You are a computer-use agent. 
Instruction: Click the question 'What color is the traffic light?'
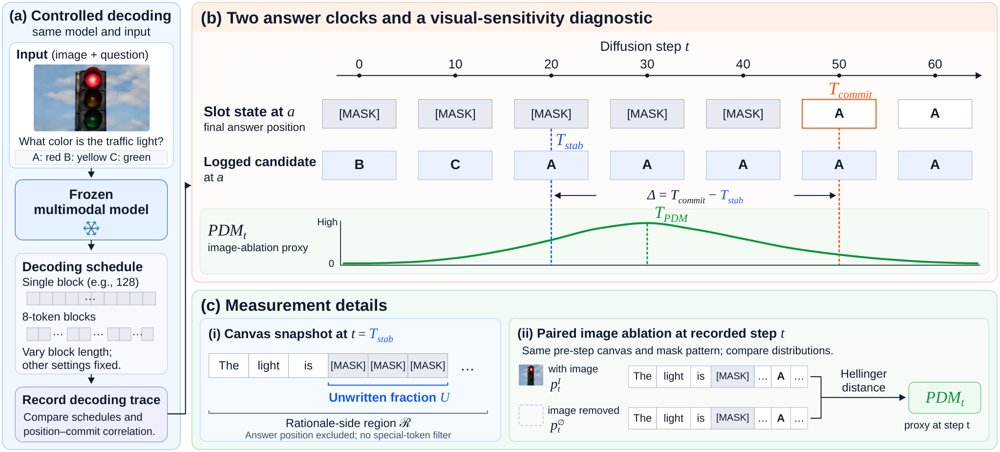click(91, 142)
